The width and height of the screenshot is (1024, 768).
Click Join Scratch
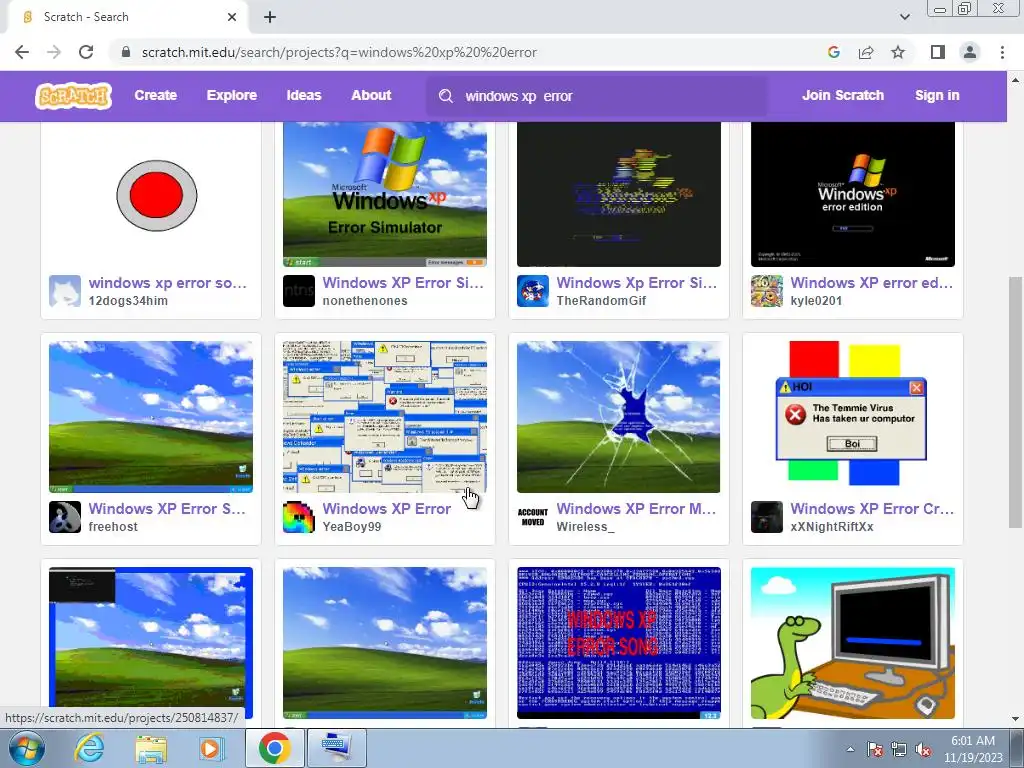click(842, 95)
